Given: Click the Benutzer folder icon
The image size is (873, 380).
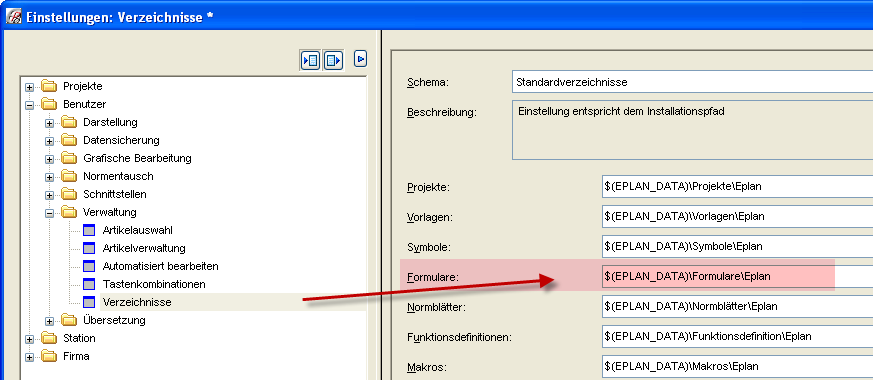Looking at the screenshot, I should (x=49, y=104).
